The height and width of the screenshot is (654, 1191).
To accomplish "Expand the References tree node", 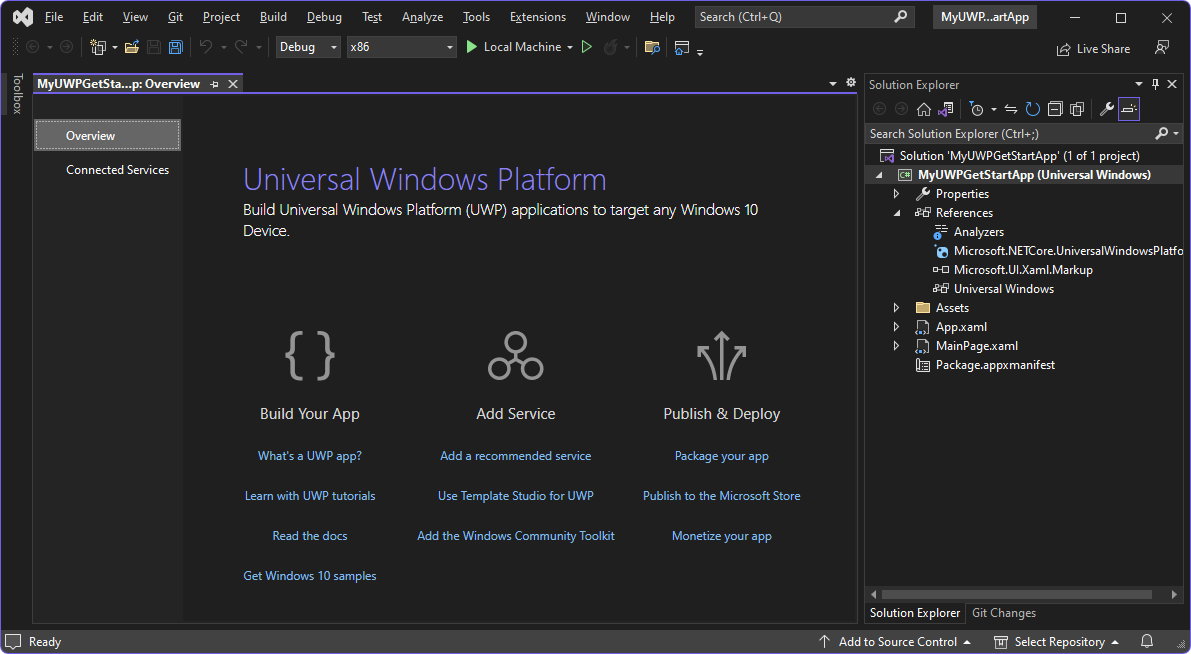I will pyautogui.click(x=897, y=212).
